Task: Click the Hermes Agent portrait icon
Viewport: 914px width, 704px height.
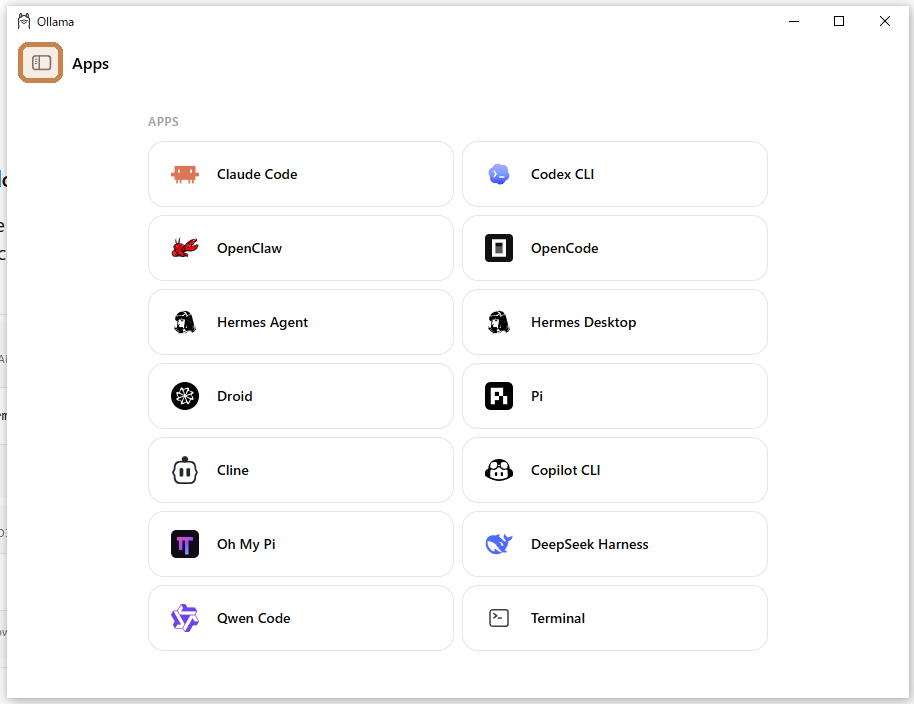Action: pos(185,322)
